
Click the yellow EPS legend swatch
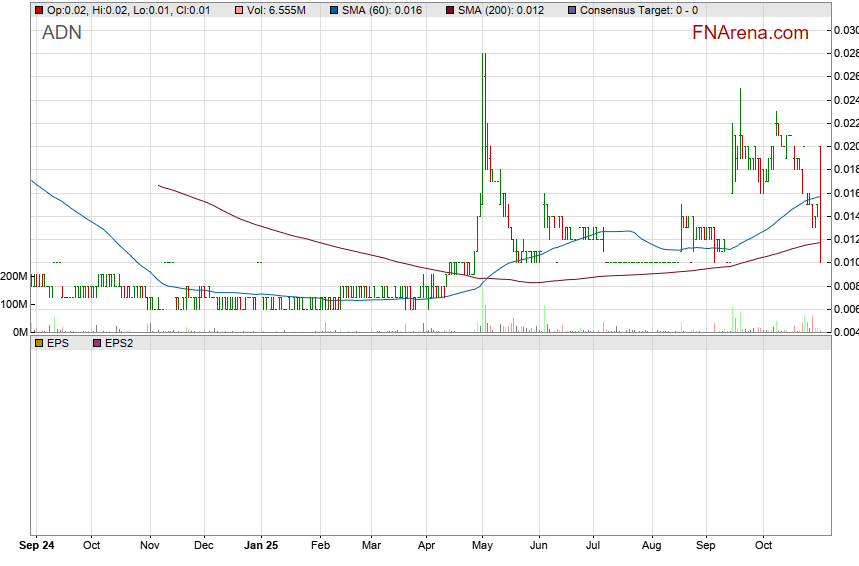(x=39, y=343)
